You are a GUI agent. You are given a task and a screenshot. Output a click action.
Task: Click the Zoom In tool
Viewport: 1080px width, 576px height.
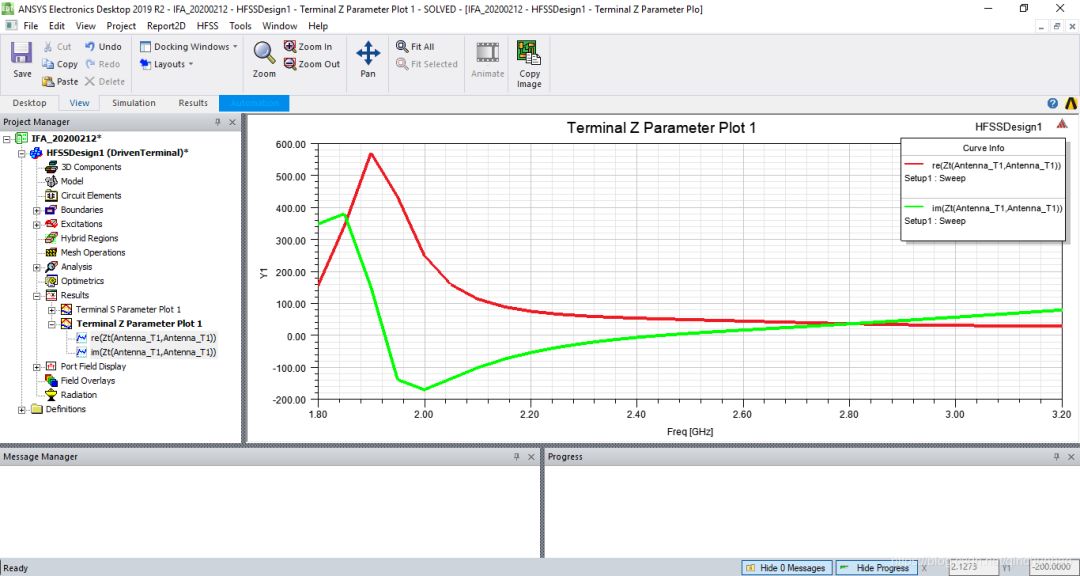(308, 47)
